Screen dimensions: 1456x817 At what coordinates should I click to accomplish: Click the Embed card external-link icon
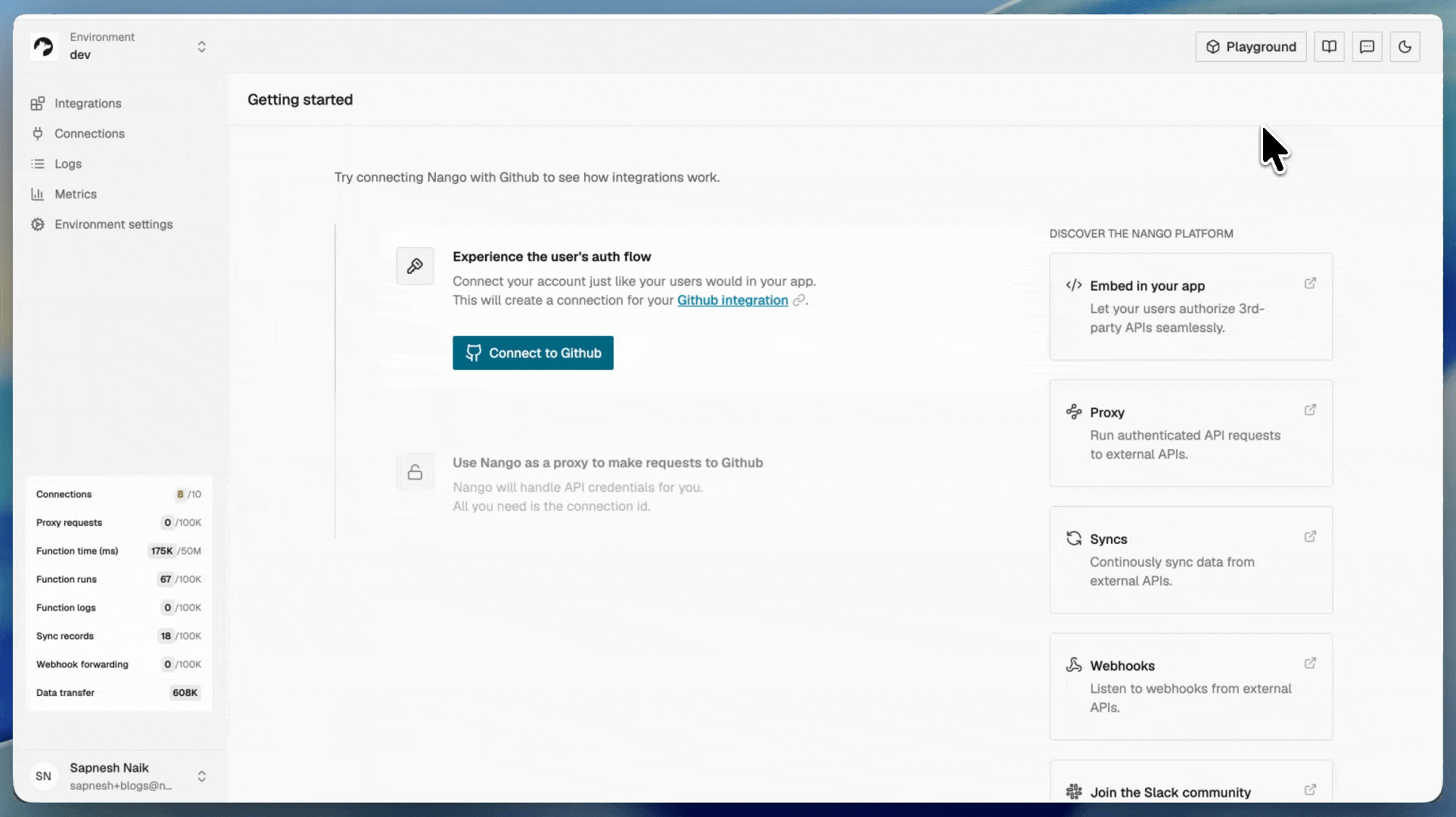click(1310, 283)
